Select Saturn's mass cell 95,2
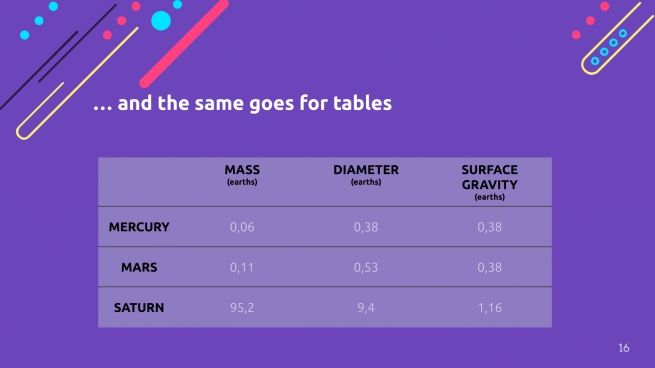Image resolution: width=655 pixels, height=368 pixels. 242,307
